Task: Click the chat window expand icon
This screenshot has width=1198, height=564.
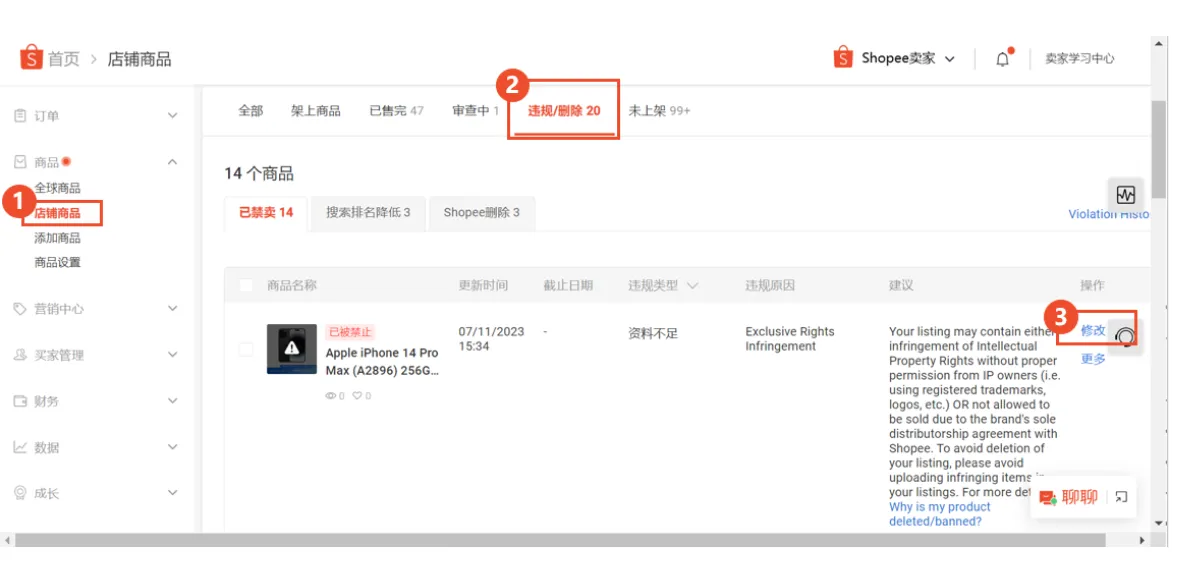Action: point(1121,498)
